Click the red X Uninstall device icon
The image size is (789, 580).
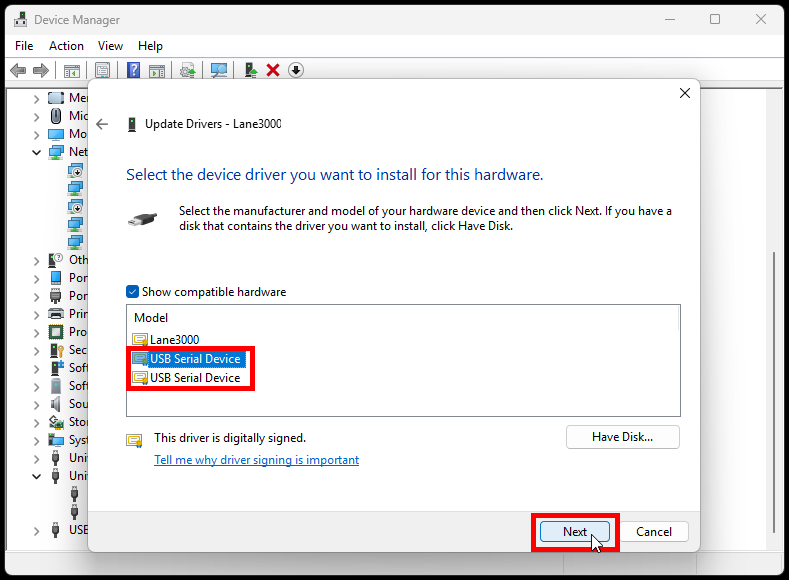point(273,70)
